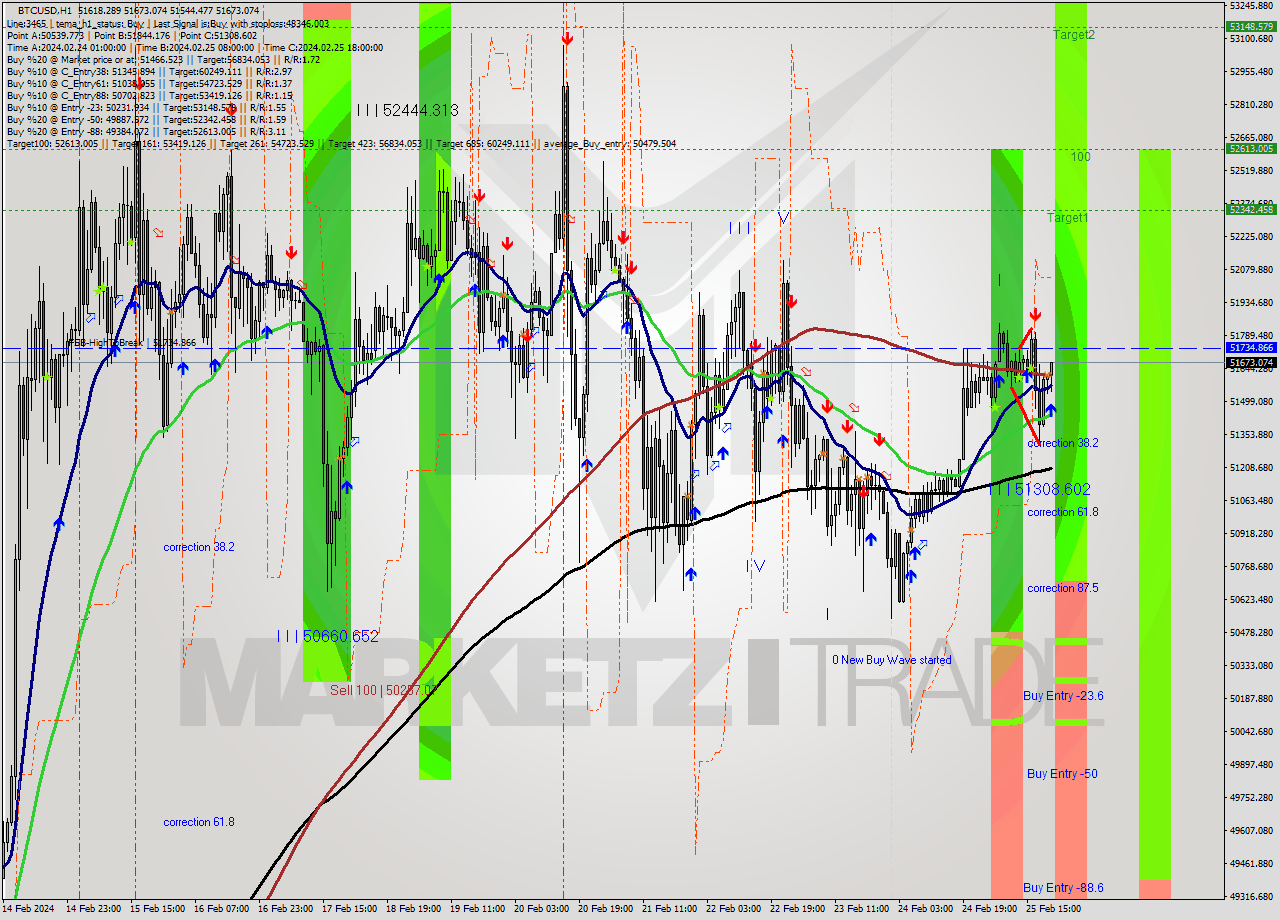Click 53100.880 on the price scale
This screenshot has width=1280, height=920.
pyautogui.click(x=1252, y=38)
